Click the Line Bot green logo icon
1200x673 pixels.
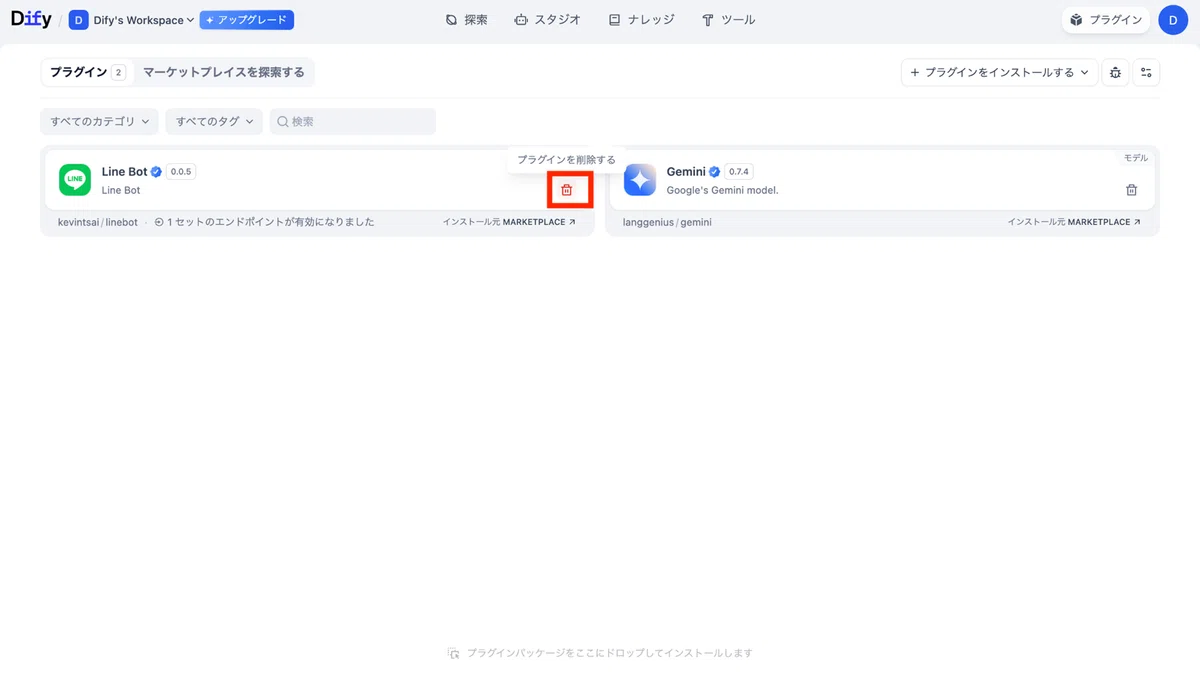click(75, 180)
